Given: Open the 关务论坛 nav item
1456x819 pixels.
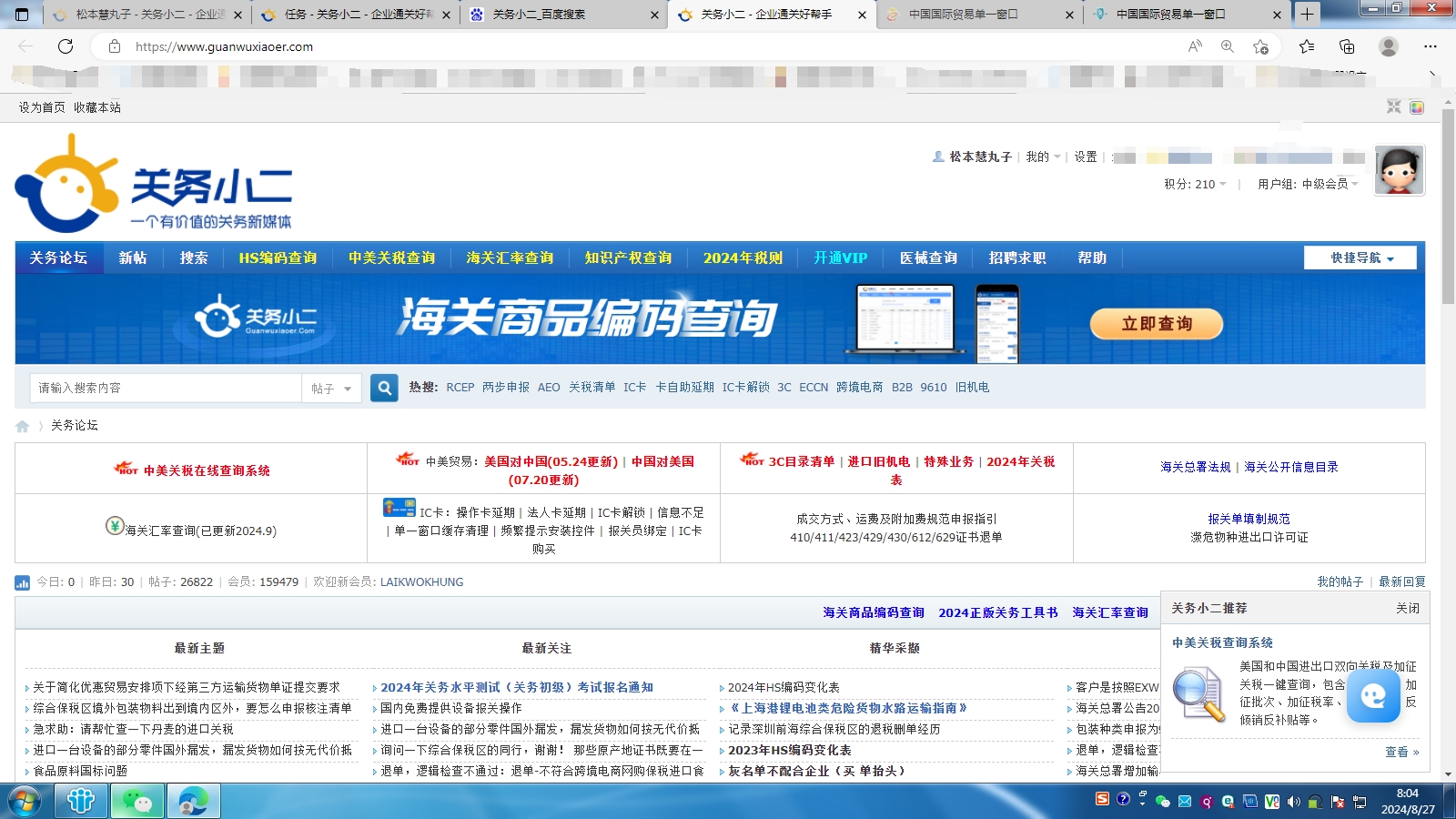Looking at the screenshot, I should point(58,258).
